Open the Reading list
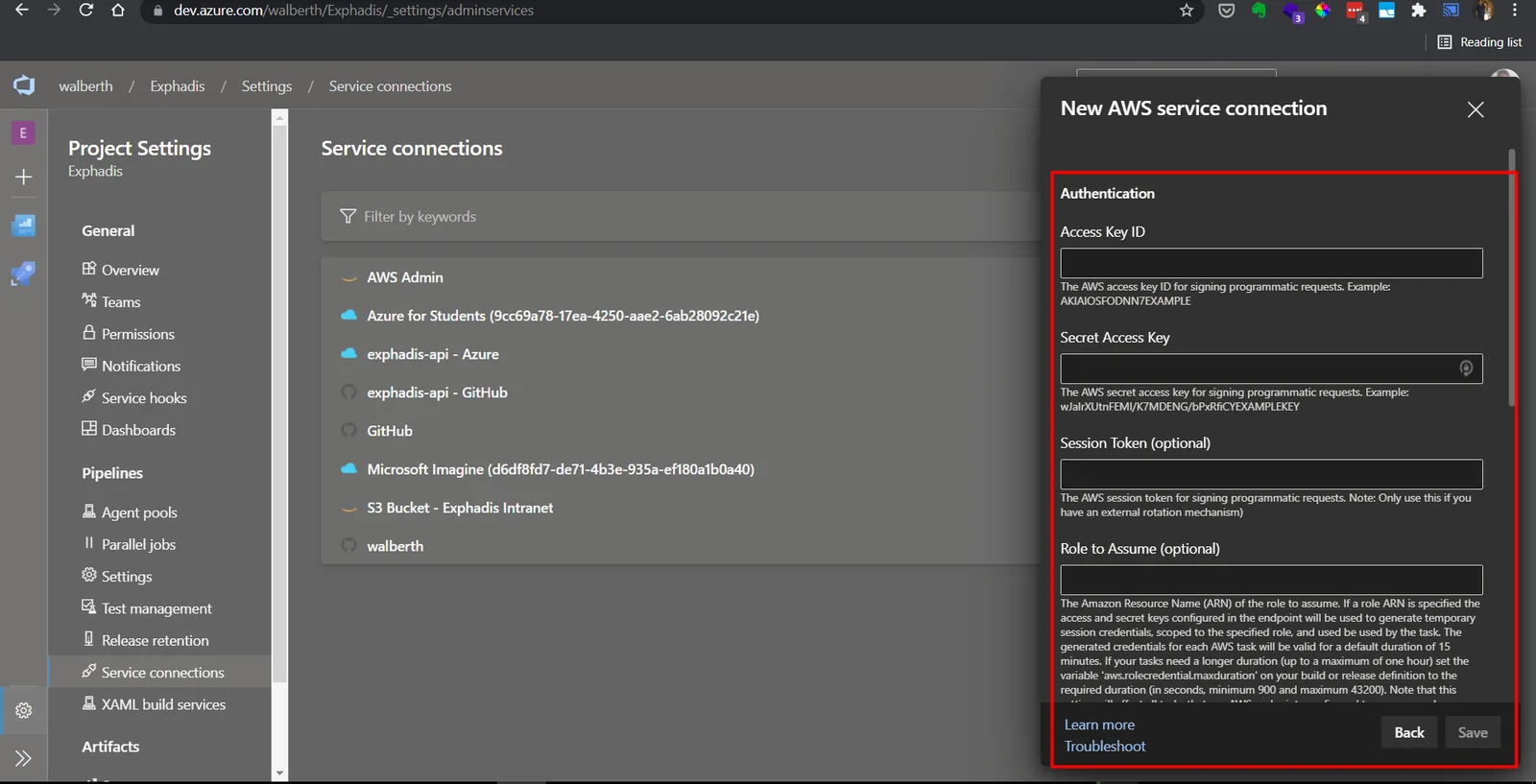 pyautogui.click(x=1479, y=42)
